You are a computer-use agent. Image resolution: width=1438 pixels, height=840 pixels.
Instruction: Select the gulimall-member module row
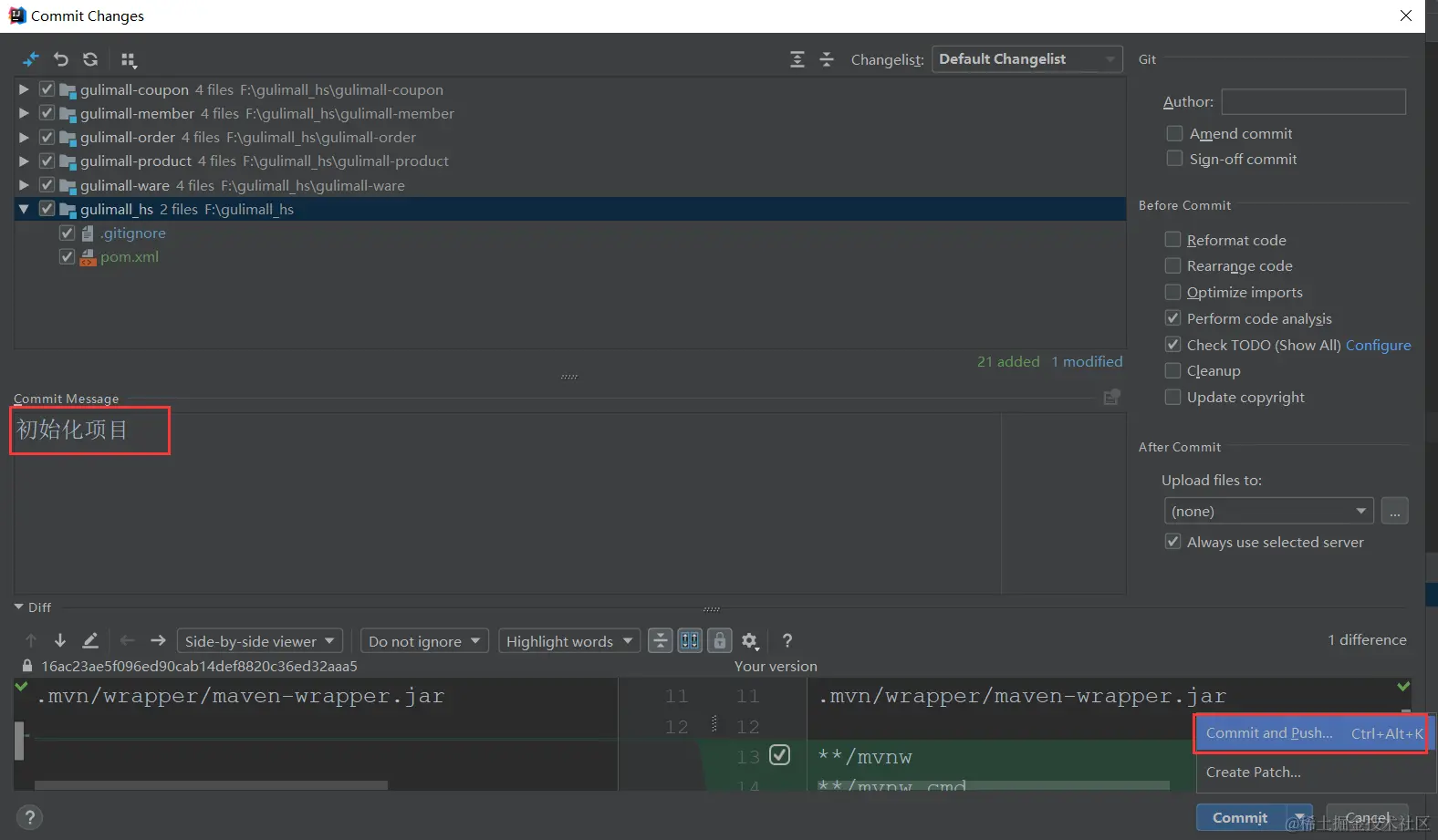[x=570, y=113]
